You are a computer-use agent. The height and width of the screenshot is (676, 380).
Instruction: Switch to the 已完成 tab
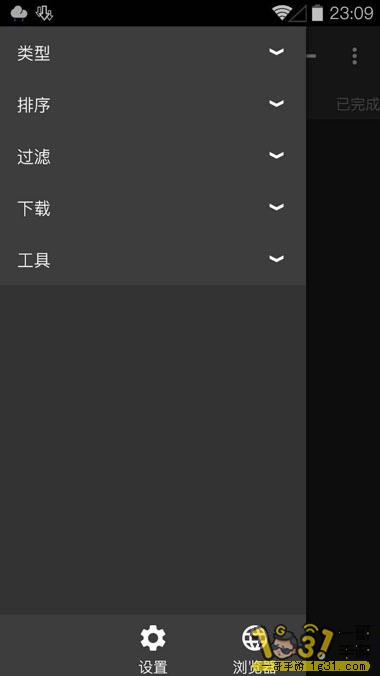pos(358,104)
